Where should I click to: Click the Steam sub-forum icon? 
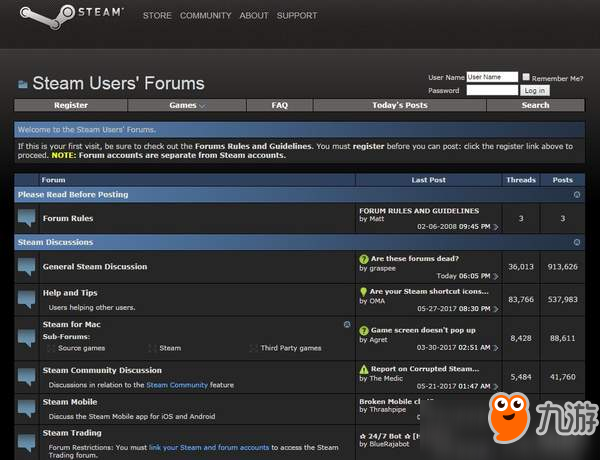point(152,348)
